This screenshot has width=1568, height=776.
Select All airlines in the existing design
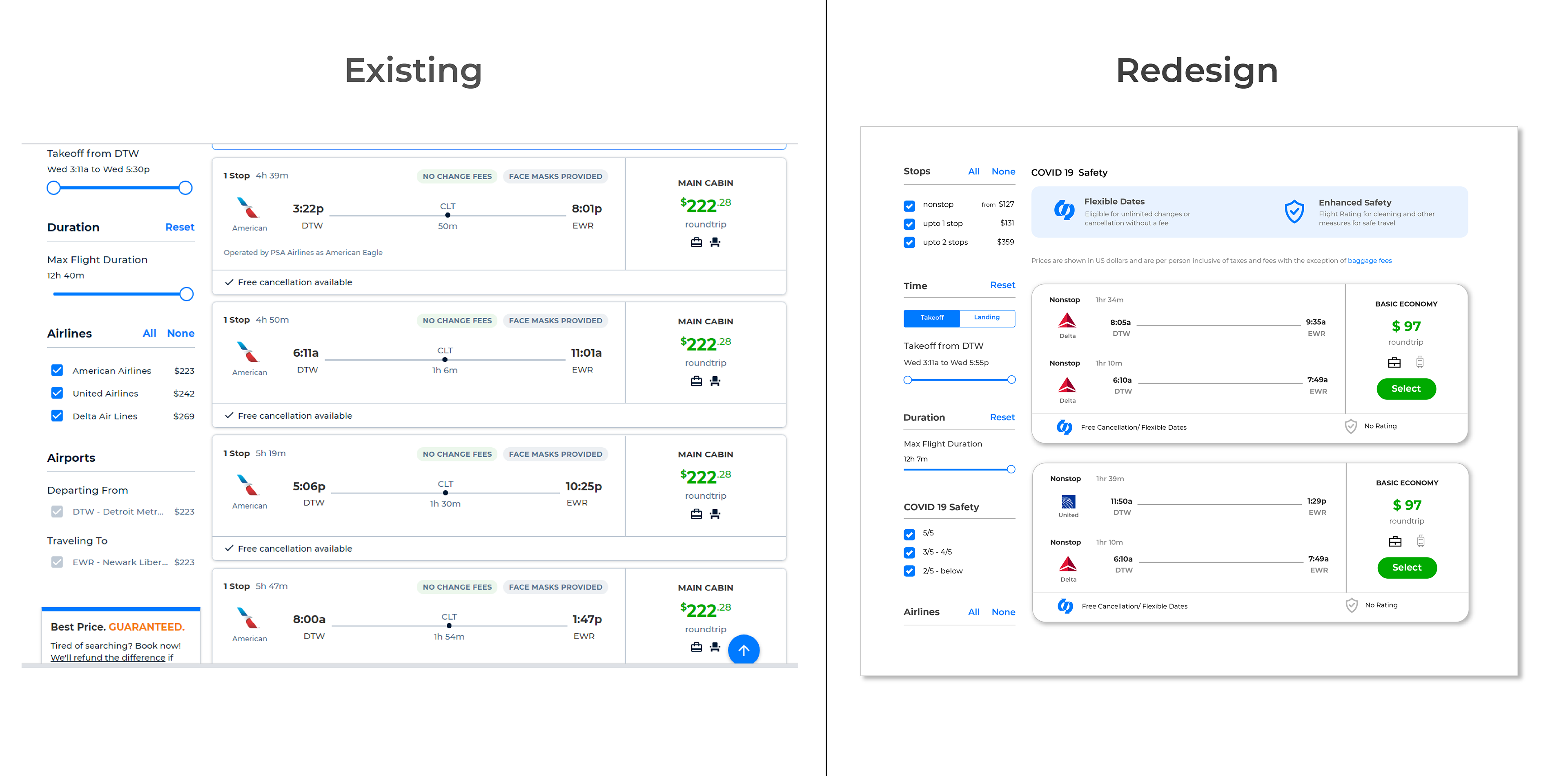pos(149,333)
